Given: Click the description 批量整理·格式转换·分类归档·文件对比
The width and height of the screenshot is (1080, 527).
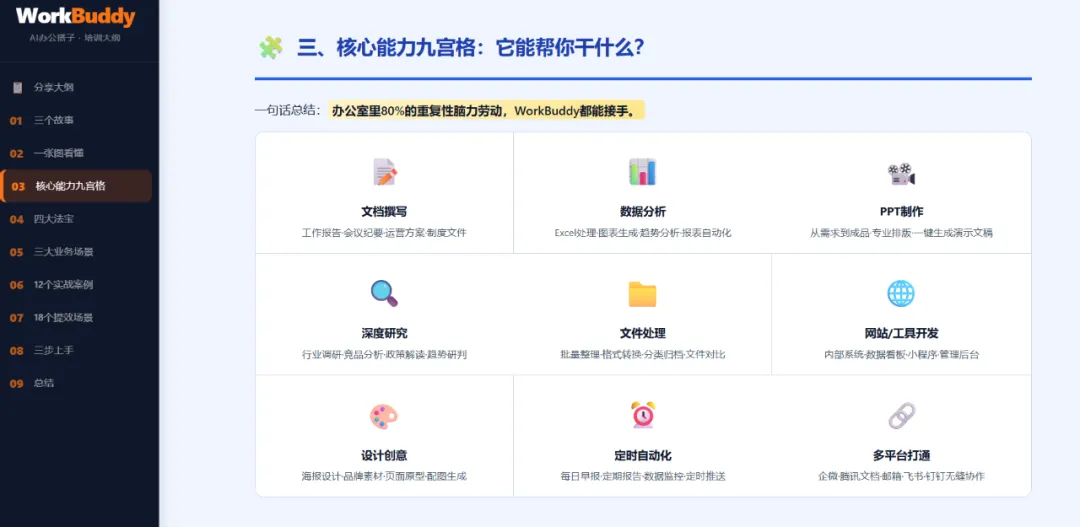Looking at the screenshot, I should 643,355.
